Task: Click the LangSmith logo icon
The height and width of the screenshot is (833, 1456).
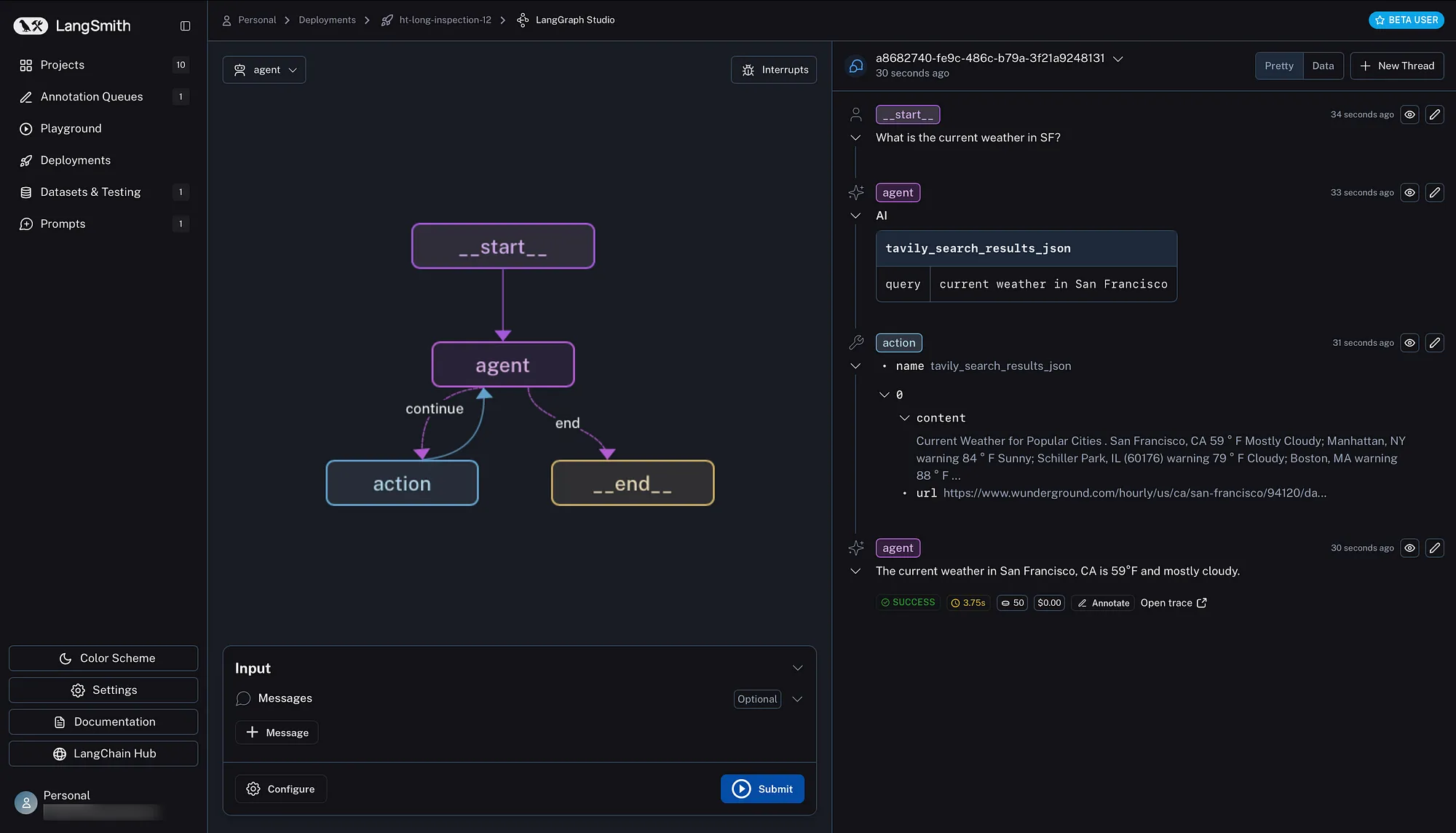Action: pyautogui.click(x=31, y=25)
